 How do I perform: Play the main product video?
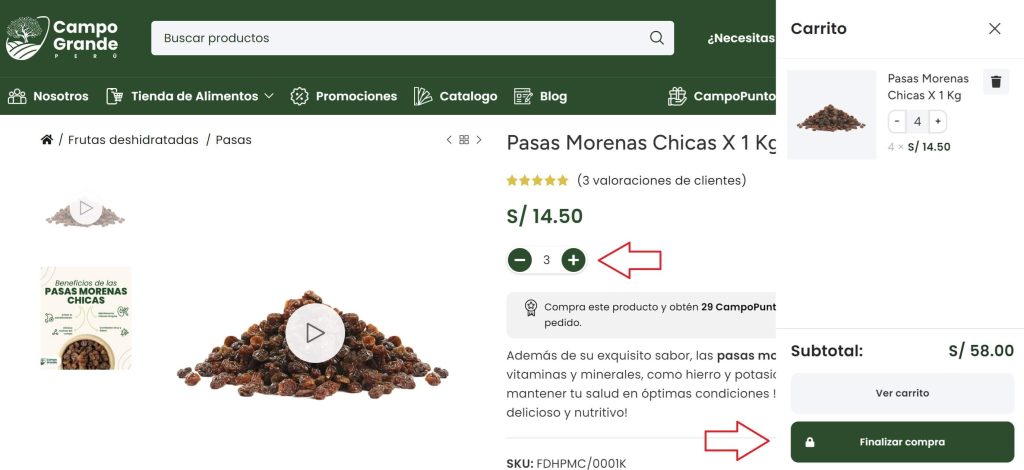click(x=315, y=333)
